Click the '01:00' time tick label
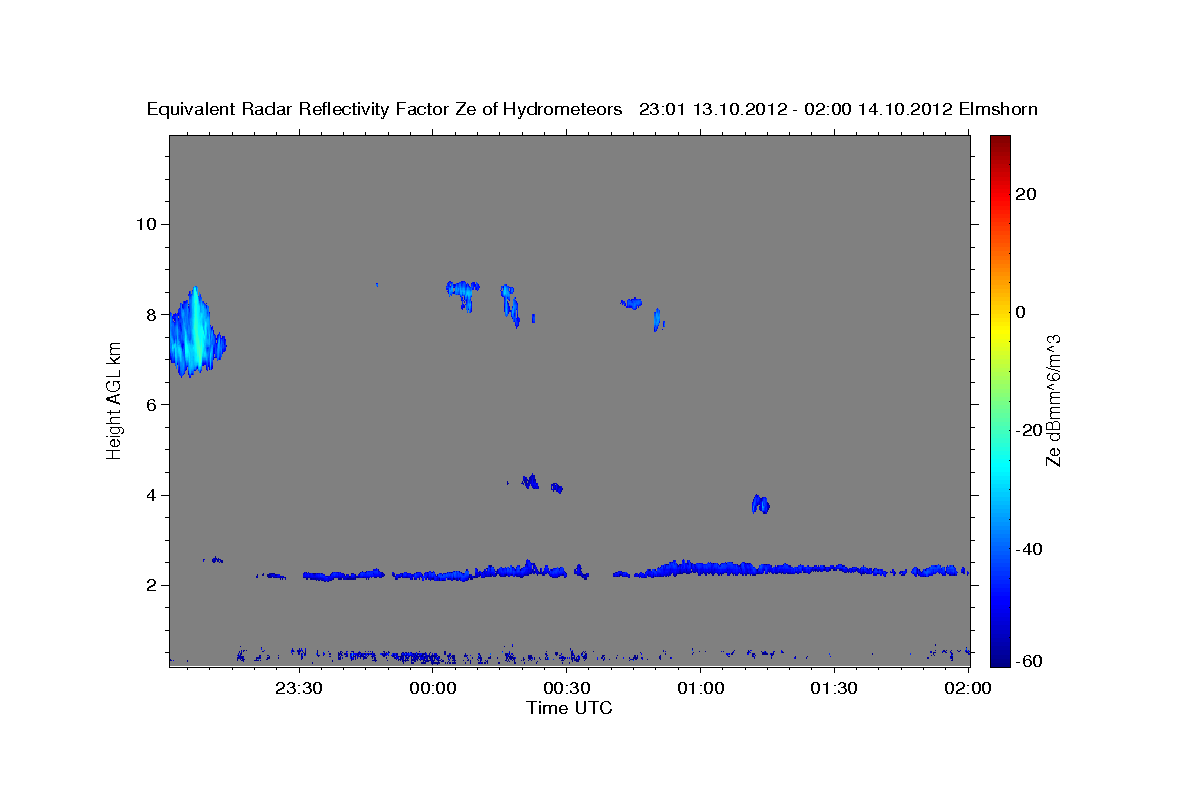The image size is (1200, 800). tap(700, 688)
